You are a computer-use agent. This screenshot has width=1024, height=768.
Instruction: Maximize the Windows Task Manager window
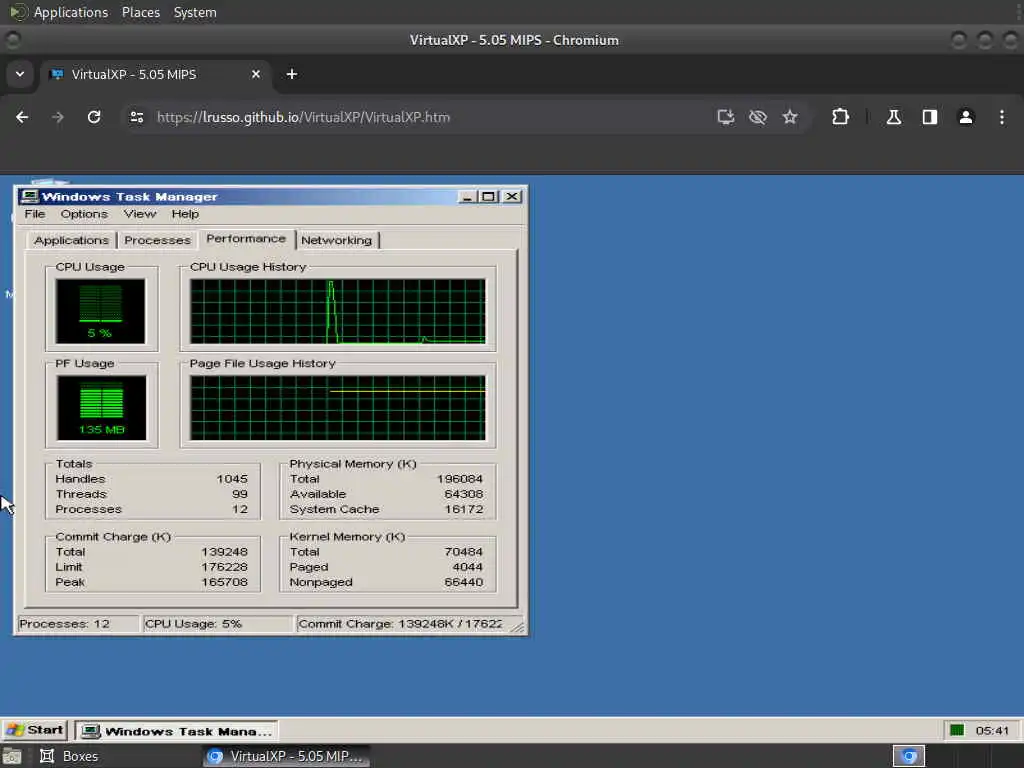click(488, 197)
